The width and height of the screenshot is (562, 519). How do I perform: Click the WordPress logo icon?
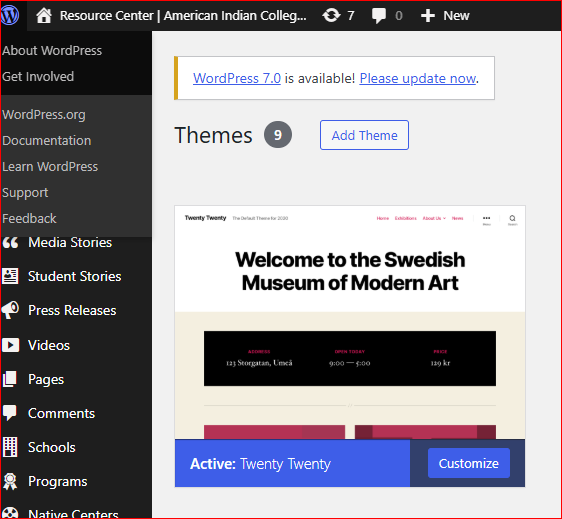pos(10,15)
